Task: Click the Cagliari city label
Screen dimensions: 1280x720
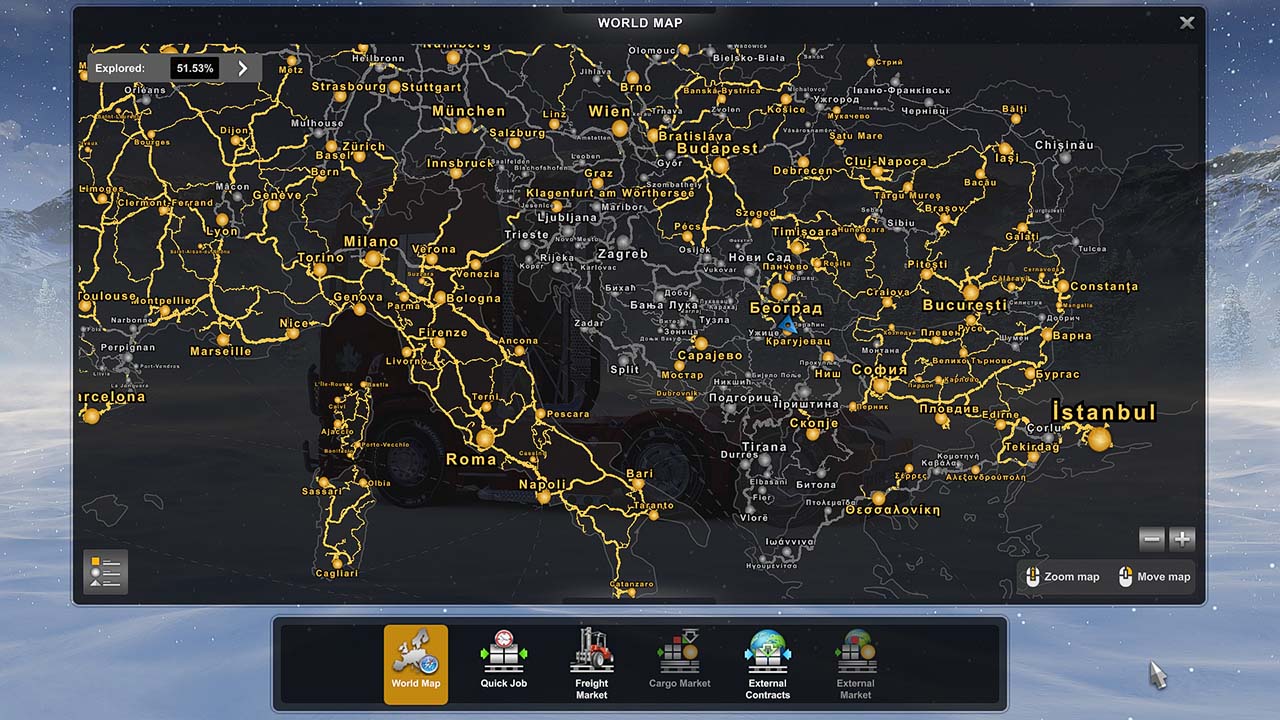Action: [x=336, y=573]
